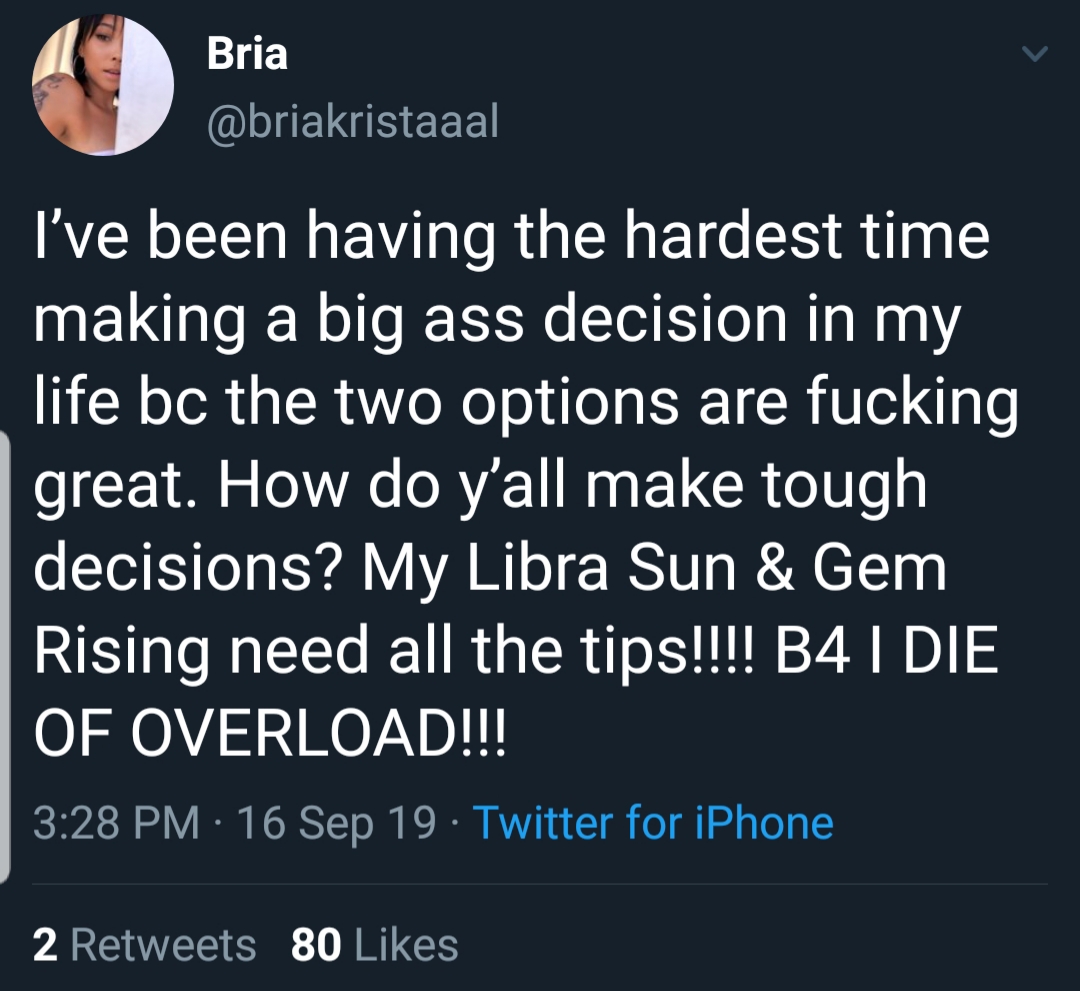Screen dimensions: 1080x991
Task: Tap the word Retweets
Action: point(163,944)
